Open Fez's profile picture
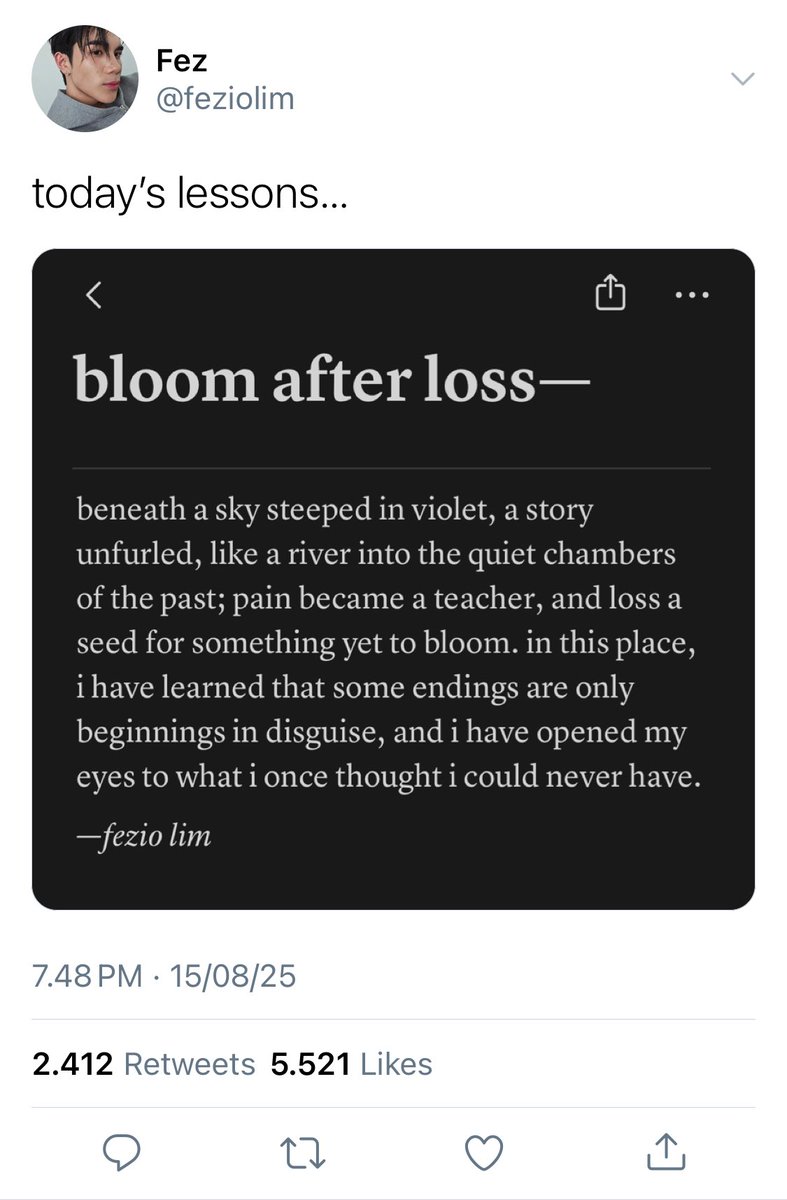787x1200 pixels. pos(84,78)
